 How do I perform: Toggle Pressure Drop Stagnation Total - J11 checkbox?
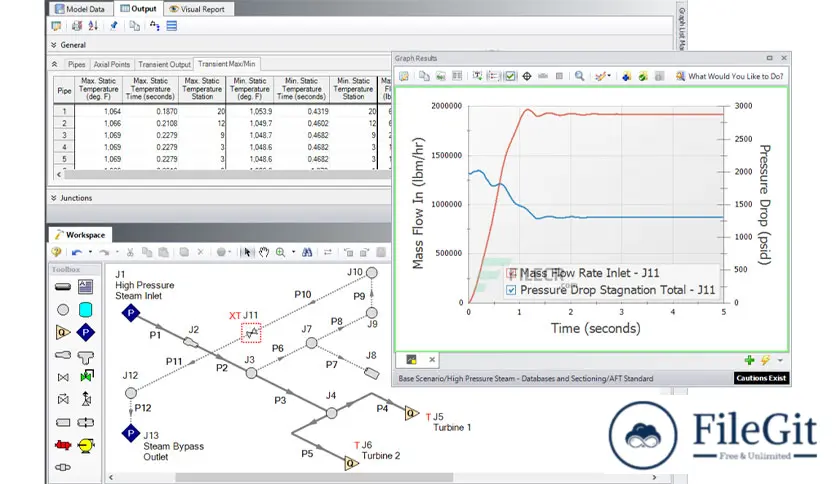pos(512,291)
